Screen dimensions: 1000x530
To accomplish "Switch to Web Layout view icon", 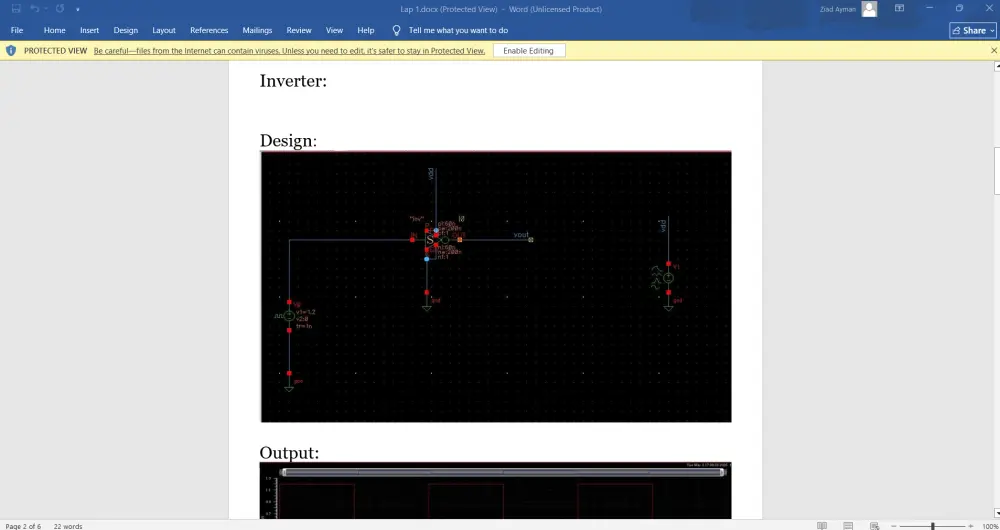I will pos(874,526).
